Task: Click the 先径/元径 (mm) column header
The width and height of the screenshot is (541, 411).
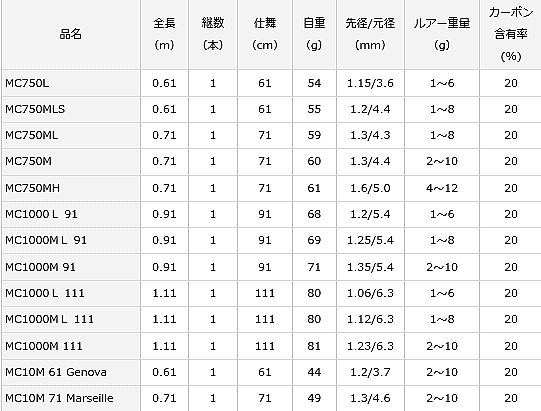Action: [x=370, y=34]
